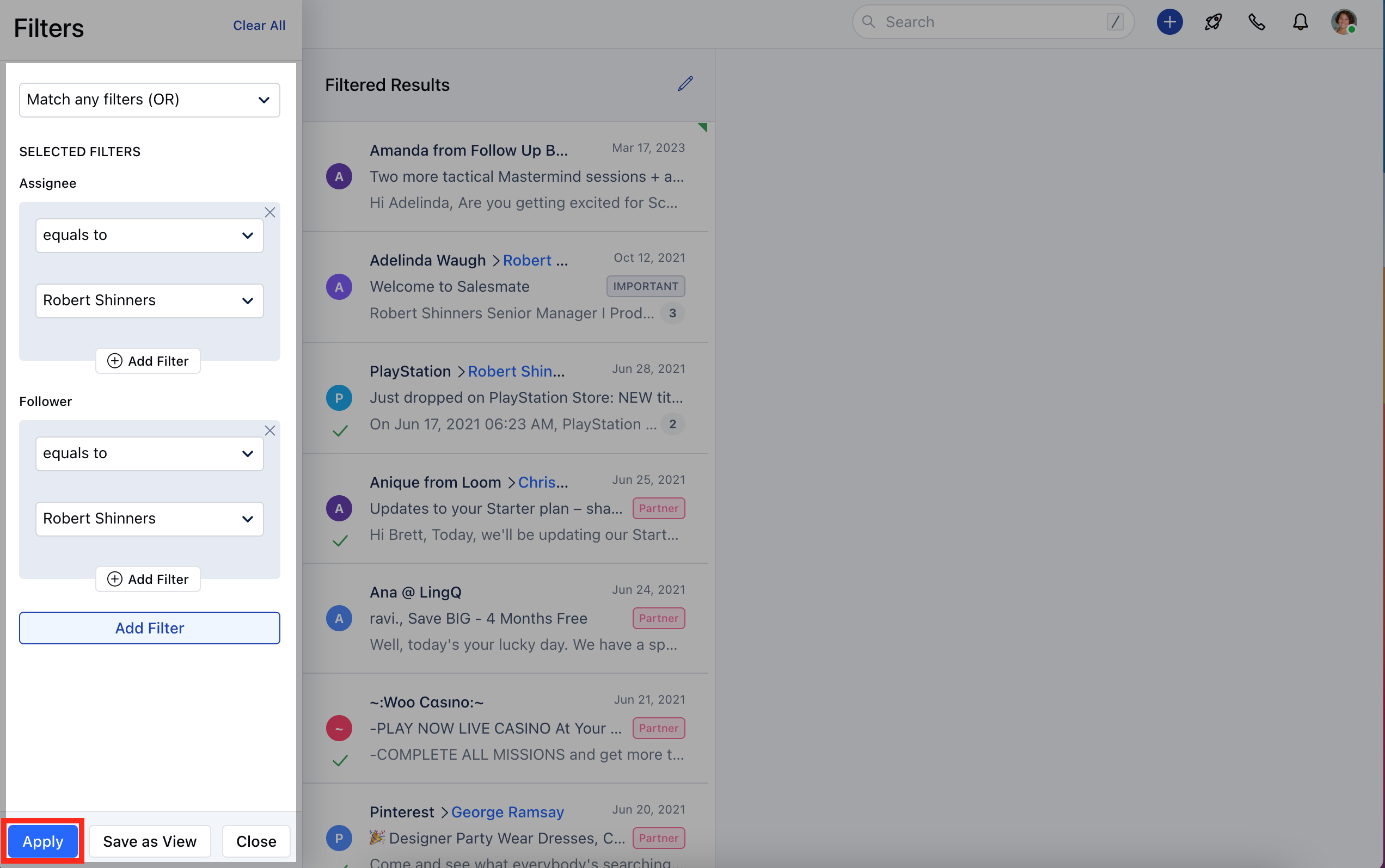Viewport: 1385px width, 868px height.
Task: Click the phone dialer icon
Action: (x=1257, y=22)
